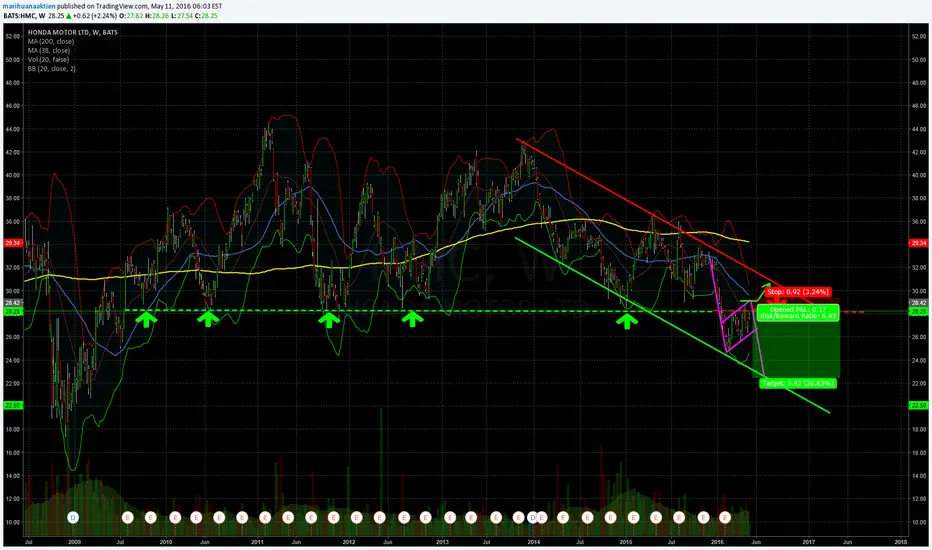Click the 2010 label on the time axis

coord(166,542)
